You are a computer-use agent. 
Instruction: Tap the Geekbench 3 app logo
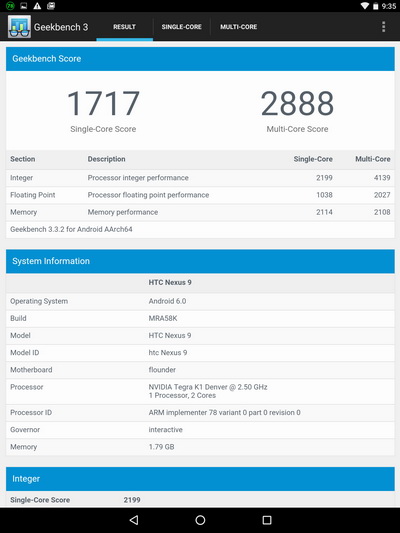click(x=19, y=27)
